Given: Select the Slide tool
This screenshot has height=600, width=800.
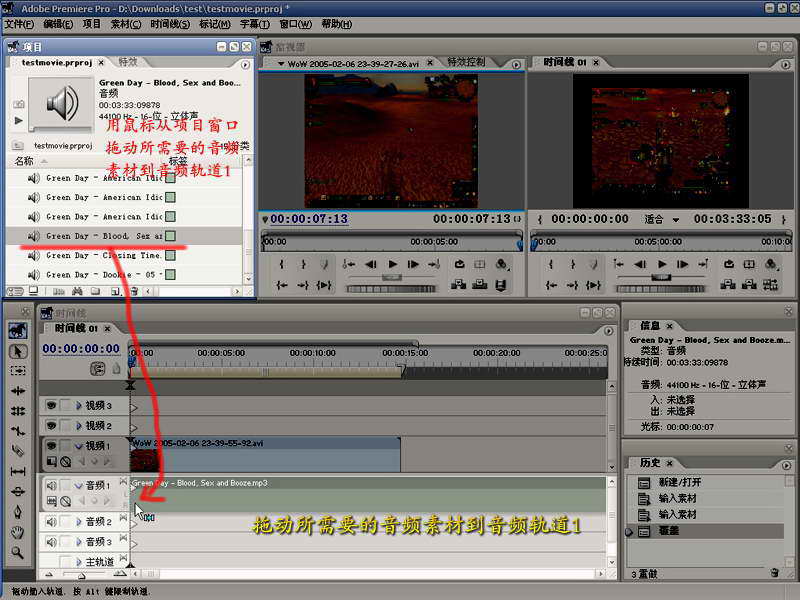Looking at the screenshot, I should tap(18, 491).
